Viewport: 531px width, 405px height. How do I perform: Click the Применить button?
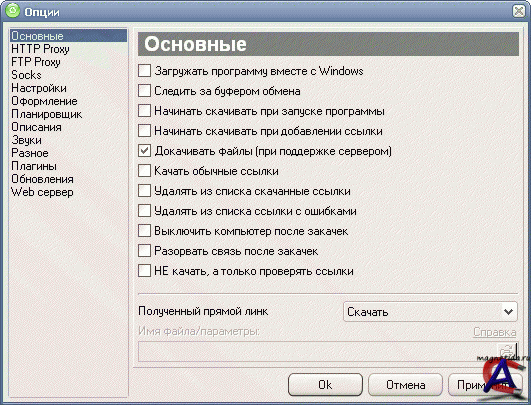tap(485, 385)
